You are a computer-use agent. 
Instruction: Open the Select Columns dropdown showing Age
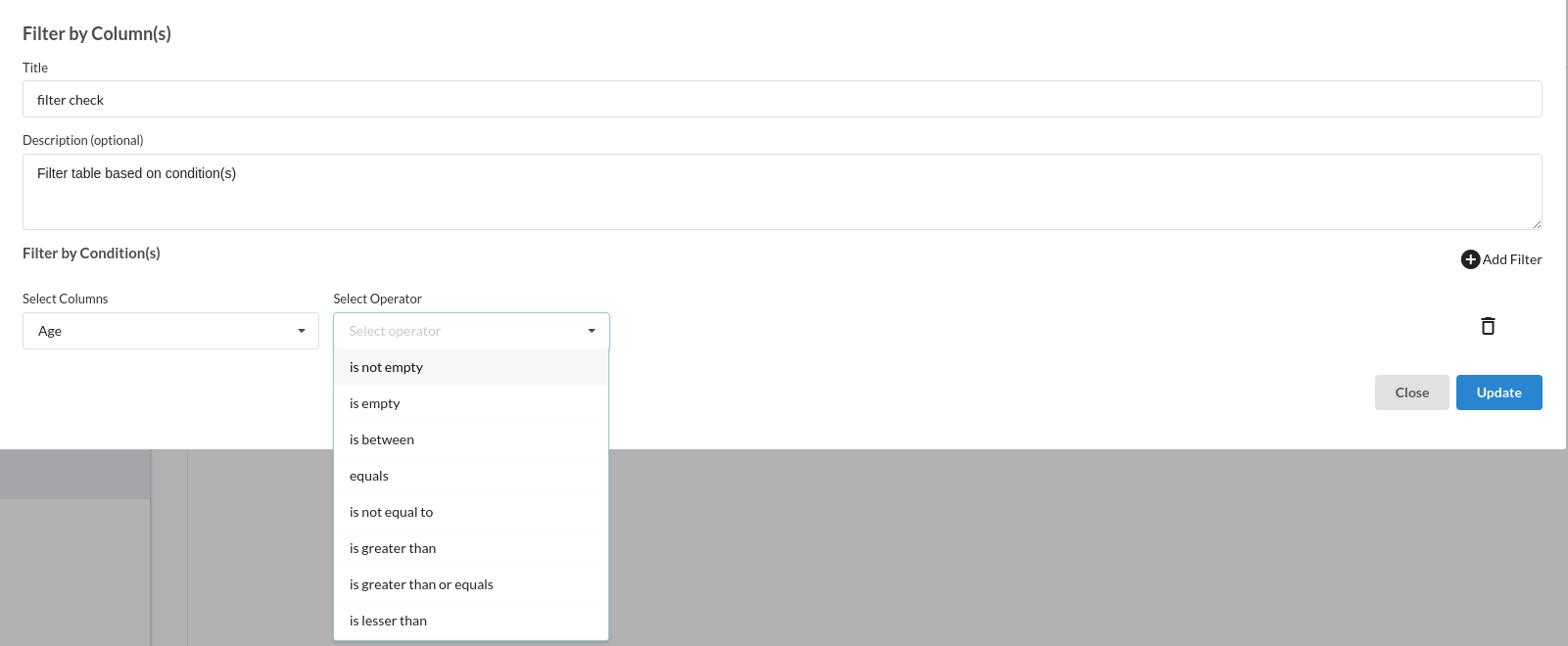[x=170, y=331]
